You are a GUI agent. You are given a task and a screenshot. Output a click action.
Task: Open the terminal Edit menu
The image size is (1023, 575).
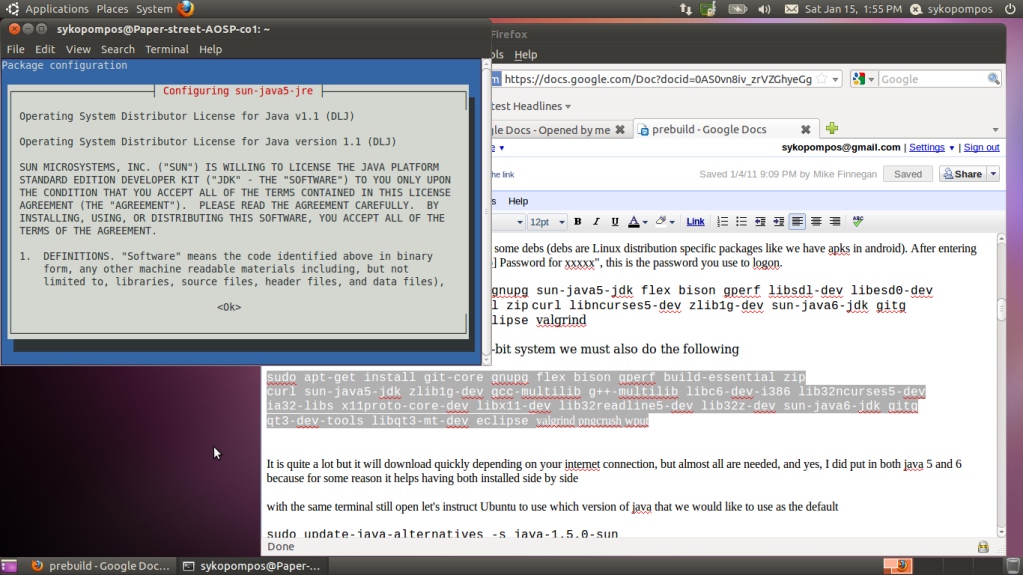45,50
